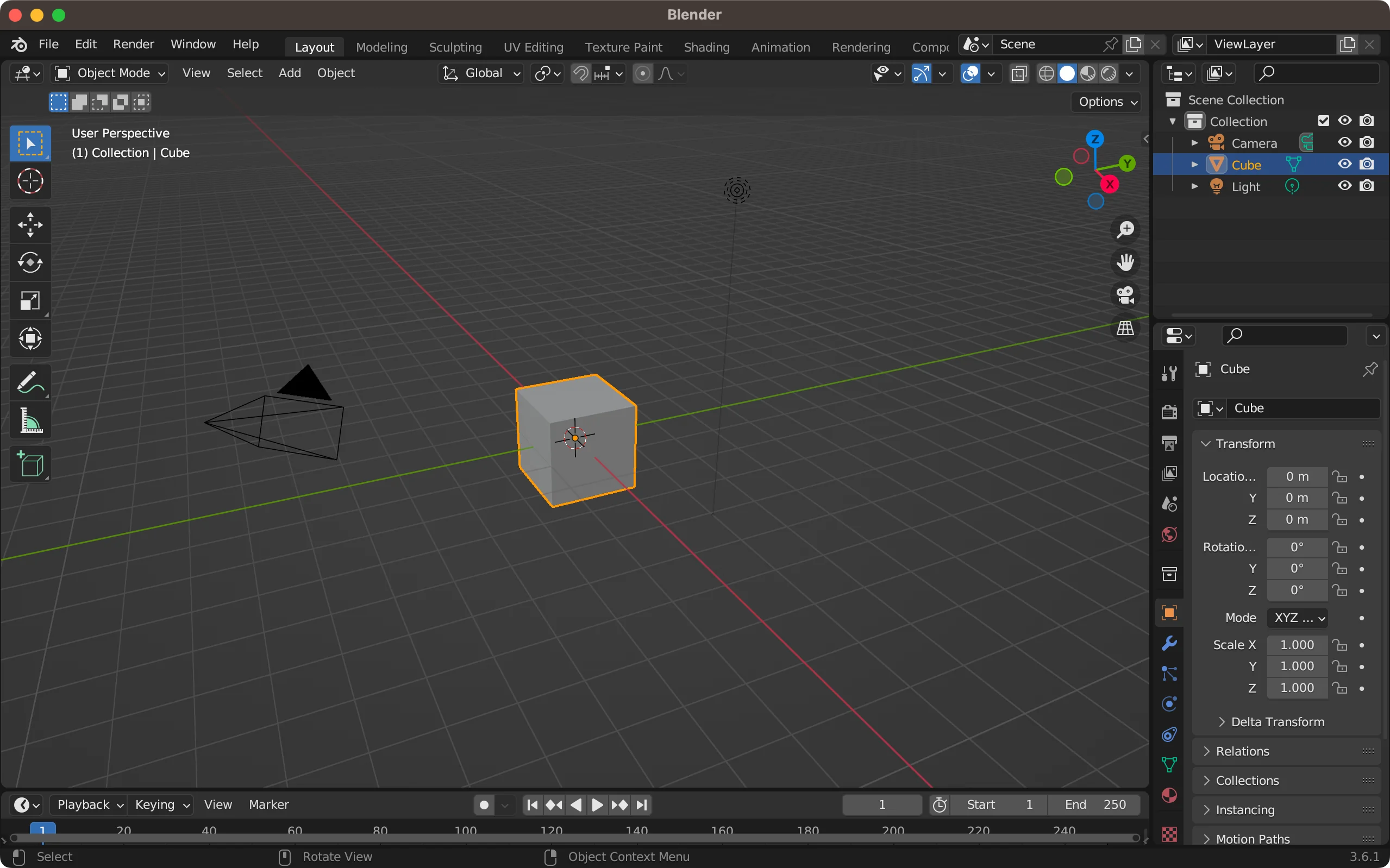Choose the Add Cube tool
The height and width of the screenshot is (868, 1390).
pos(30,464)
